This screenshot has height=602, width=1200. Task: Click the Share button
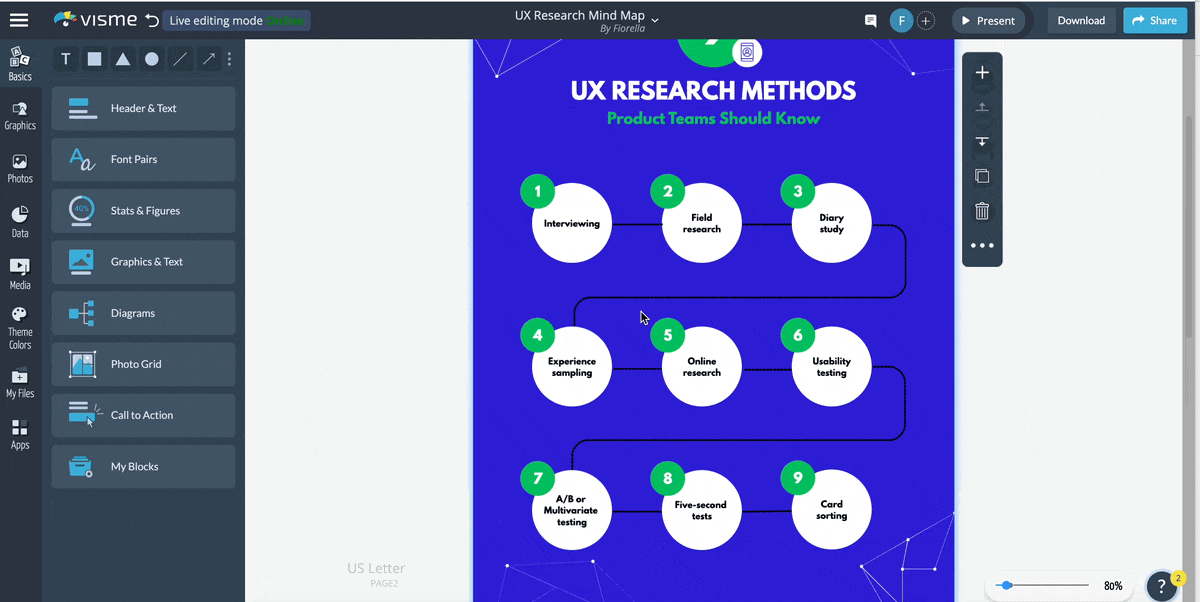click(1155, 20)
